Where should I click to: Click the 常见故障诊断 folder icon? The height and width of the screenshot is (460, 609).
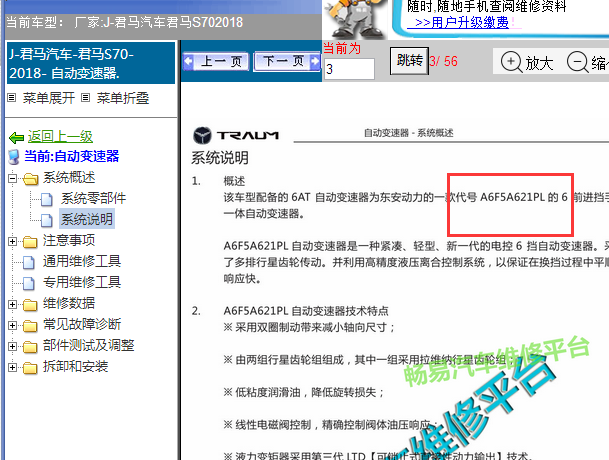[30, 326]
